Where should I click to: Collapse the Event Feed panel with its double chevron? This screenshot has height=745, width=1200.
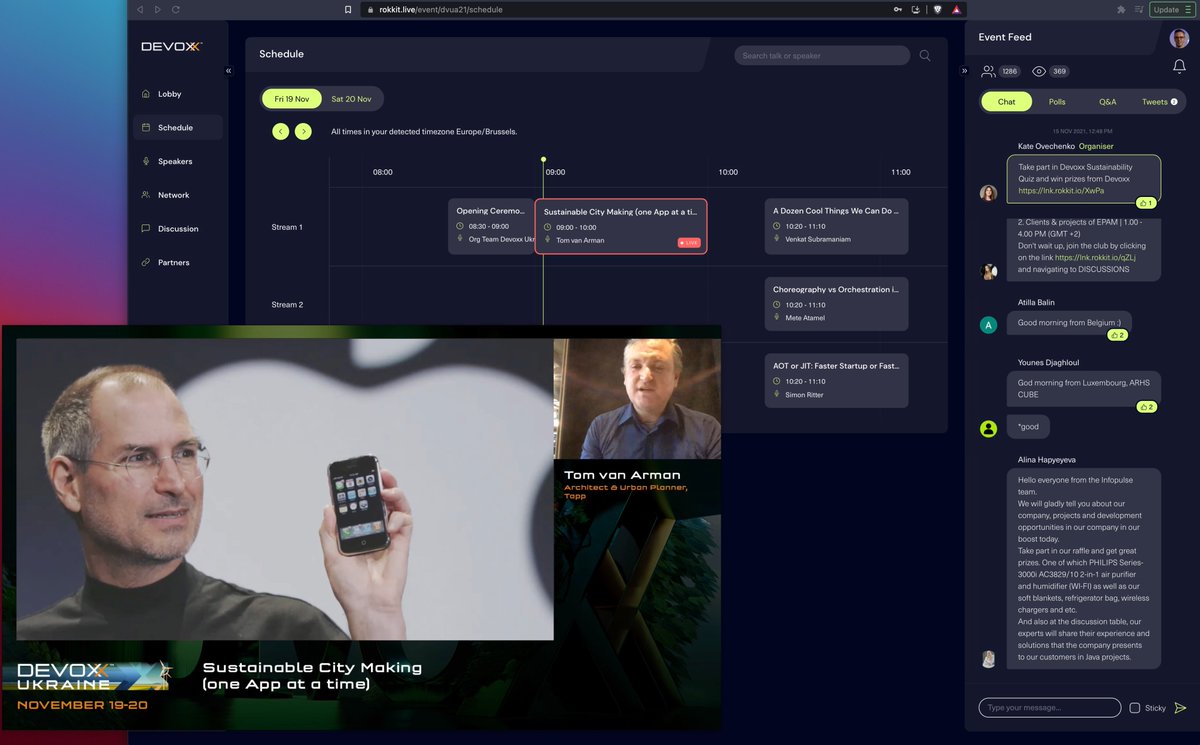click(965, 71)
